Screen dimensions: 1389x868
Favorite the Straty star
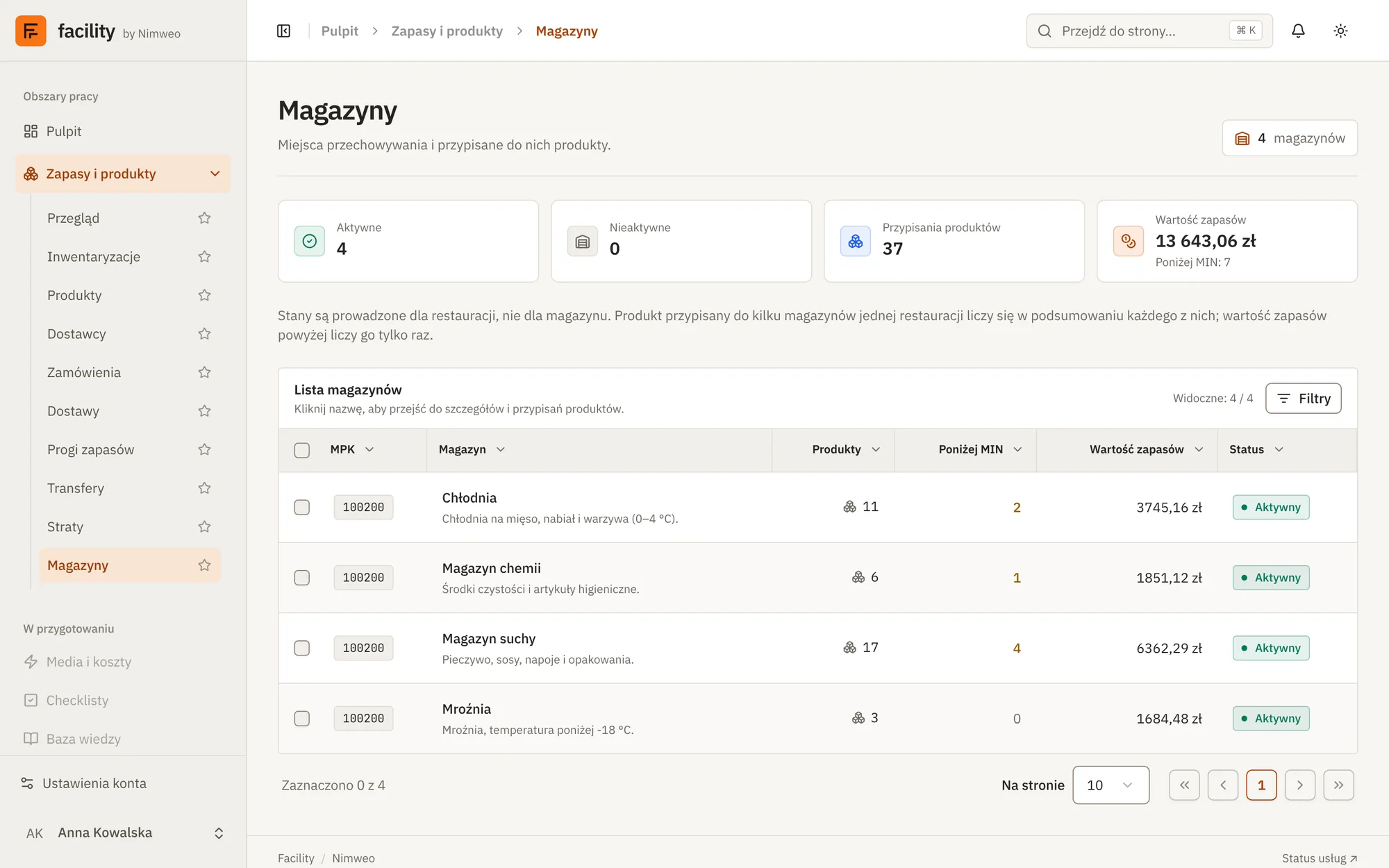[204, 526]
